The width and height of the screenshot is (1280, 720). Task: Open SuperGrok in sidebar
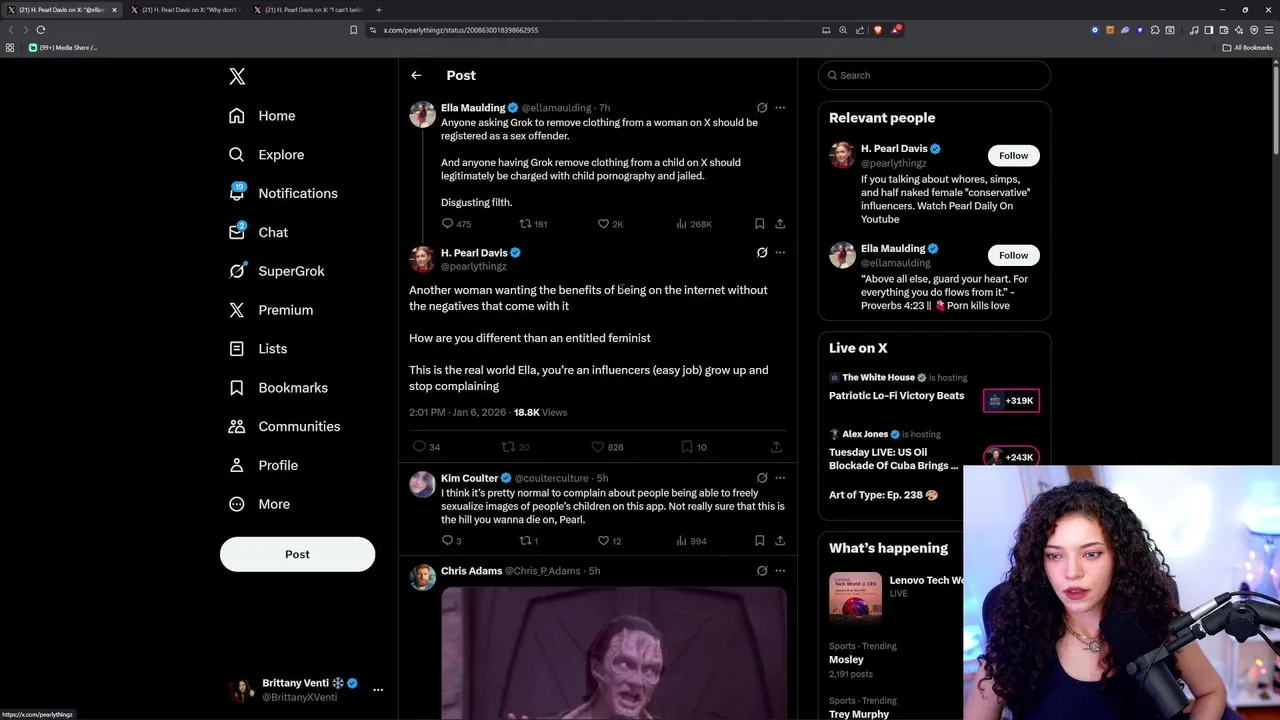(x=276, y=271)
